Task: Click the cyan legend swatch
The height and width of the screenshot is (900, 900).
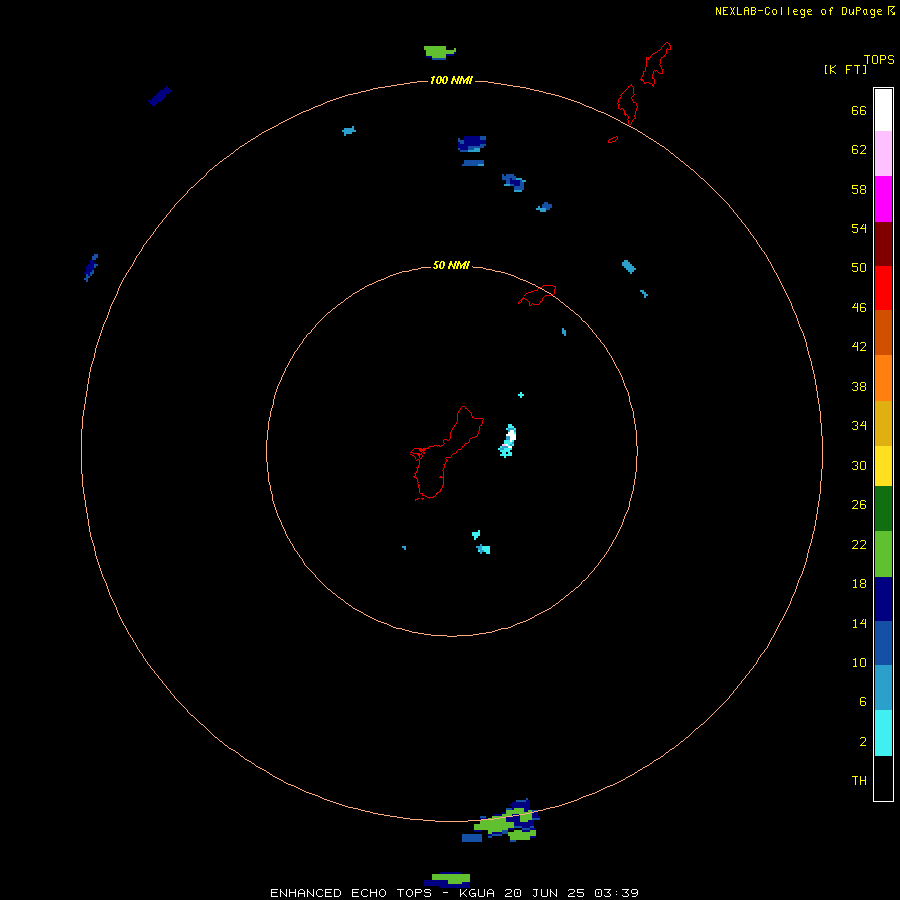Action: pyautogui.click(x=883, y=733)
